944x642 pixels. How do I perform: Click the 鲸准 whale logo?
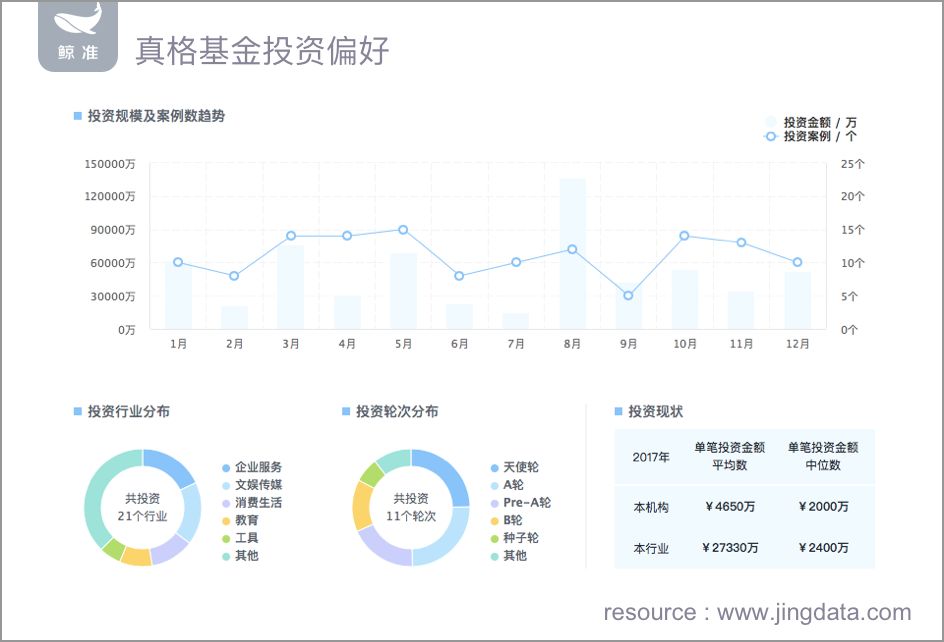[x=78, y=36]
